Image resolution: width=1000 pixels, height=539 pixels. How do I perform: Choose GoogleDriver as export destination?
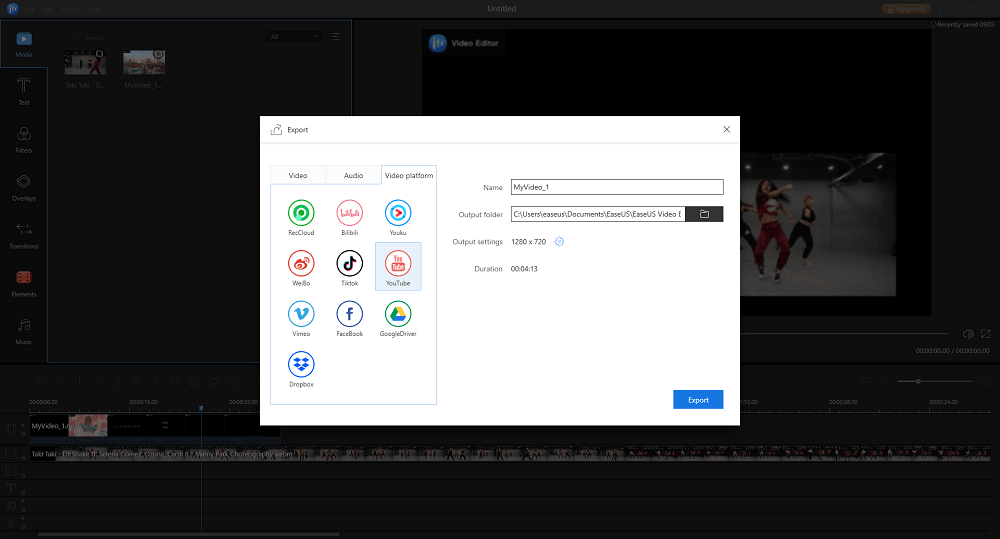coord(398,314)
